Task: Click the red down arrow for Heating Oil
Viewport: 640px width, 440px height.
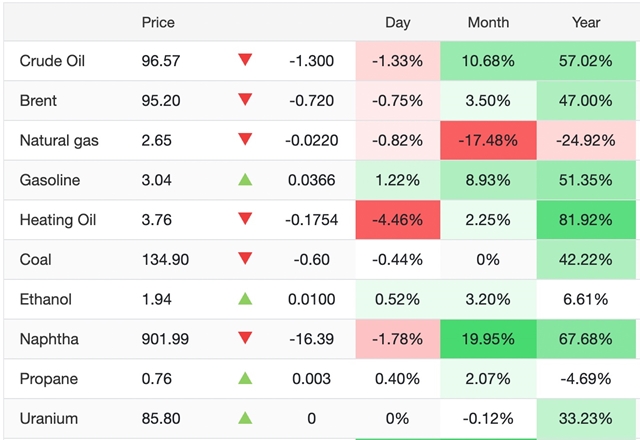Action: (245, 220)
